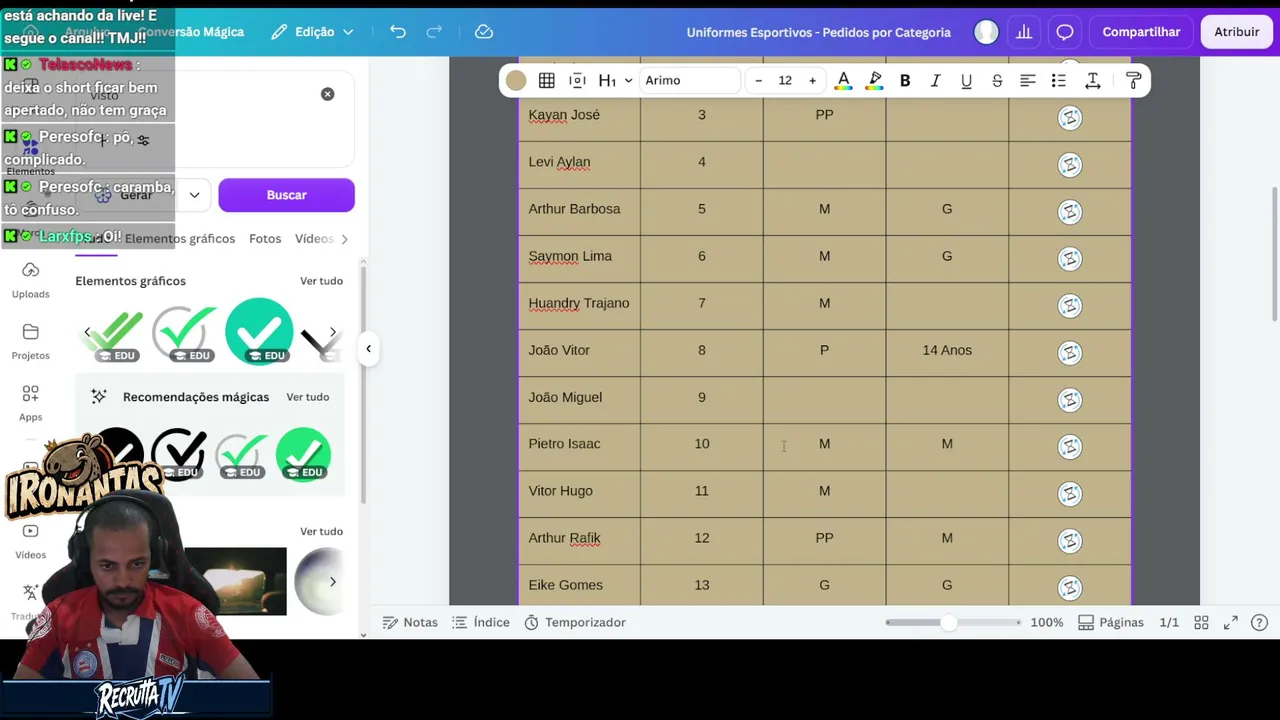Open the text highlight color tool
The height and width of the screenshot is (720, 1280).
click(875, 80)
